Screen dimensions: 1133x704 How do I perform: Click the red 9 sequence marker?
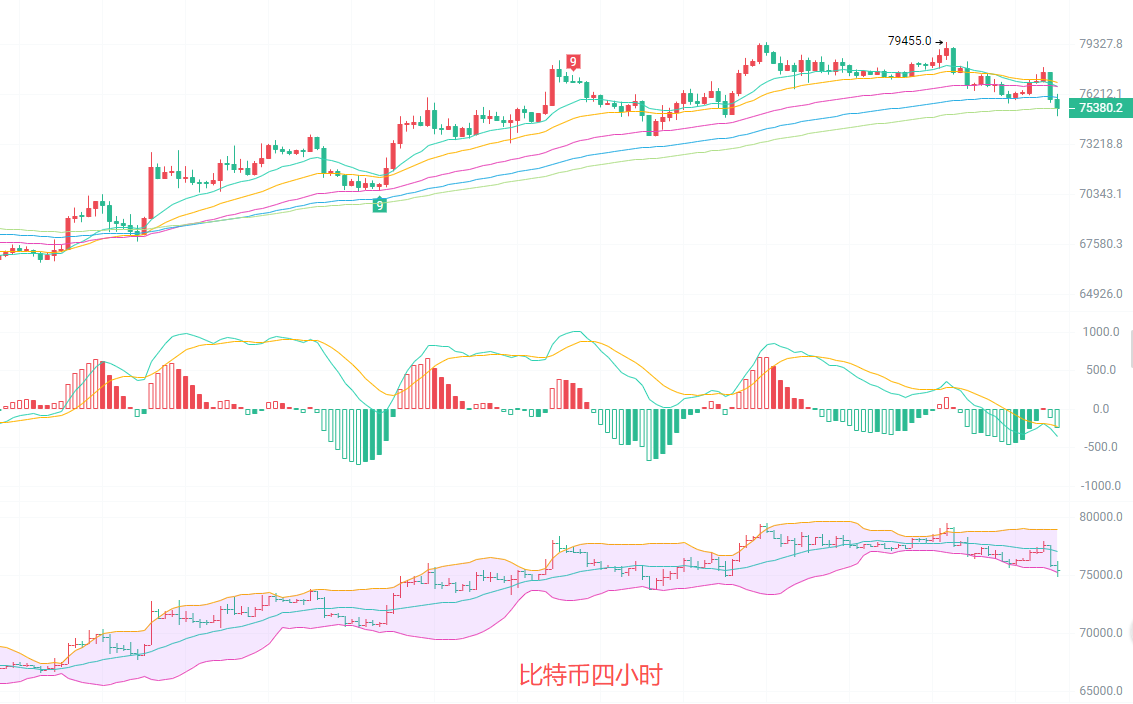coord(573,62)
